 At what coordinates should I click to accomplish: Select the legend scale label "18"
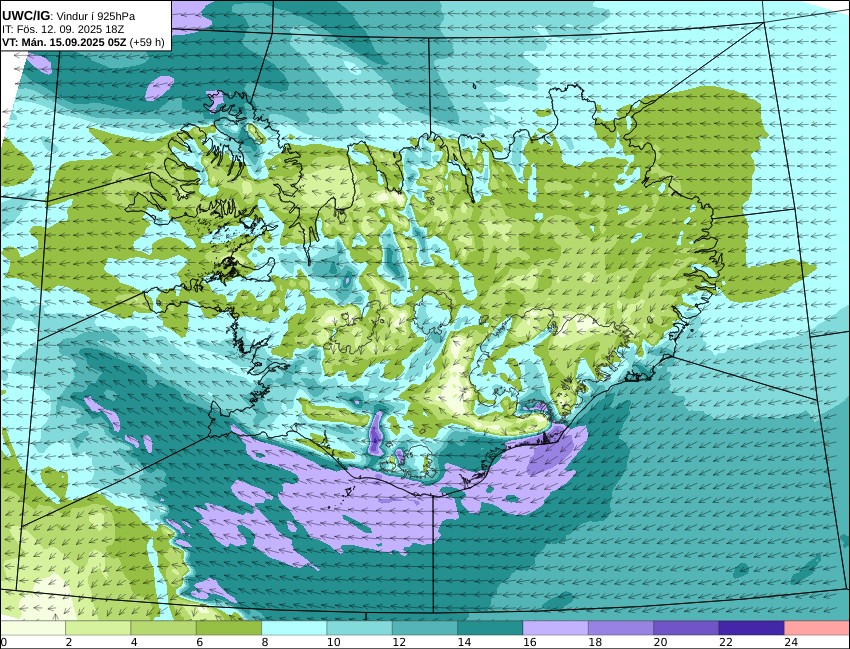595,642
